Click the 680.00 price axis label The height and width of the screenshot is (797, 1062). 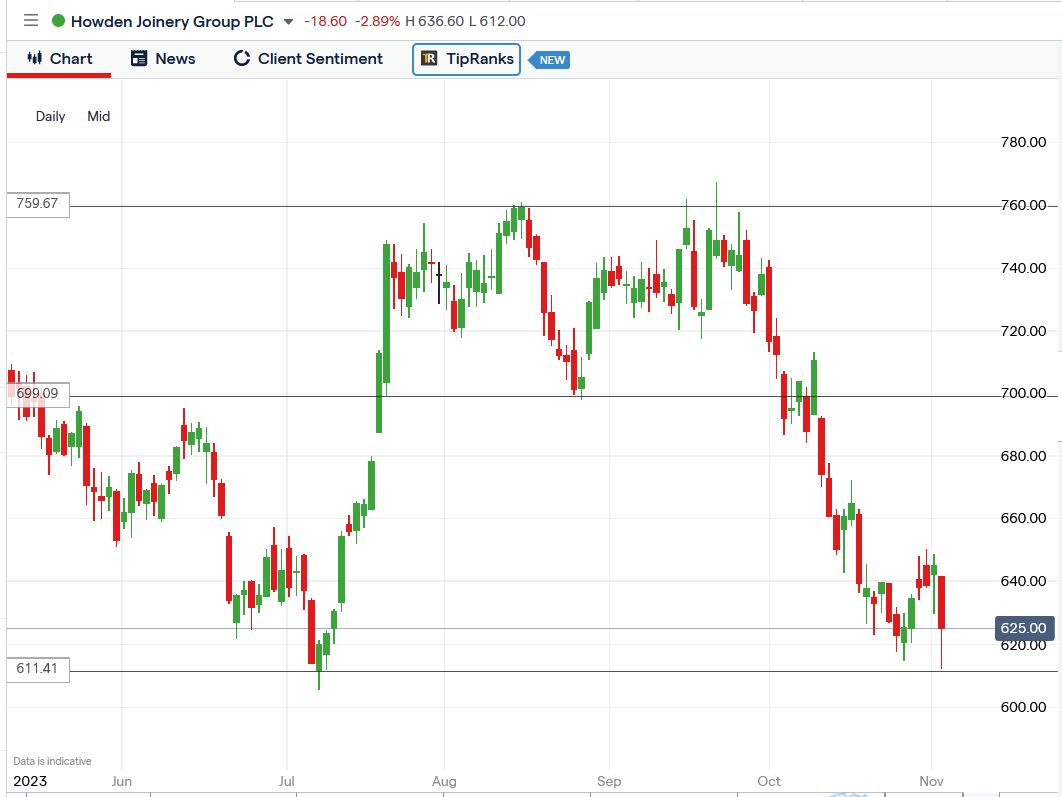(1023, 456)
